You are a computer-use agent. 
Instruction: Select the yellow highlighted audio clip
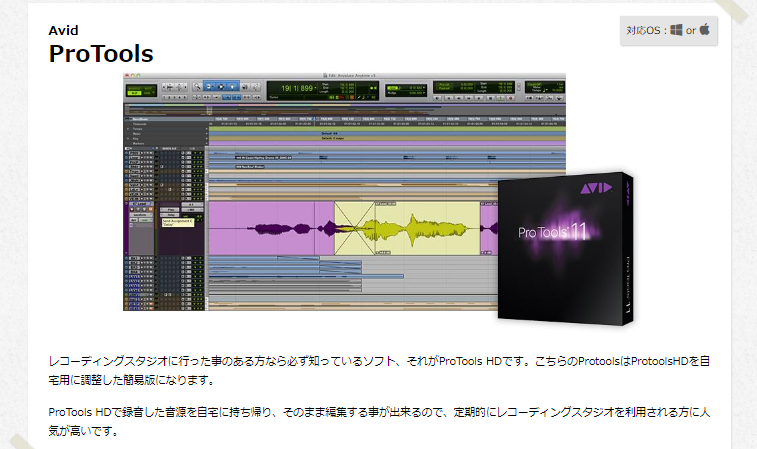427,229
